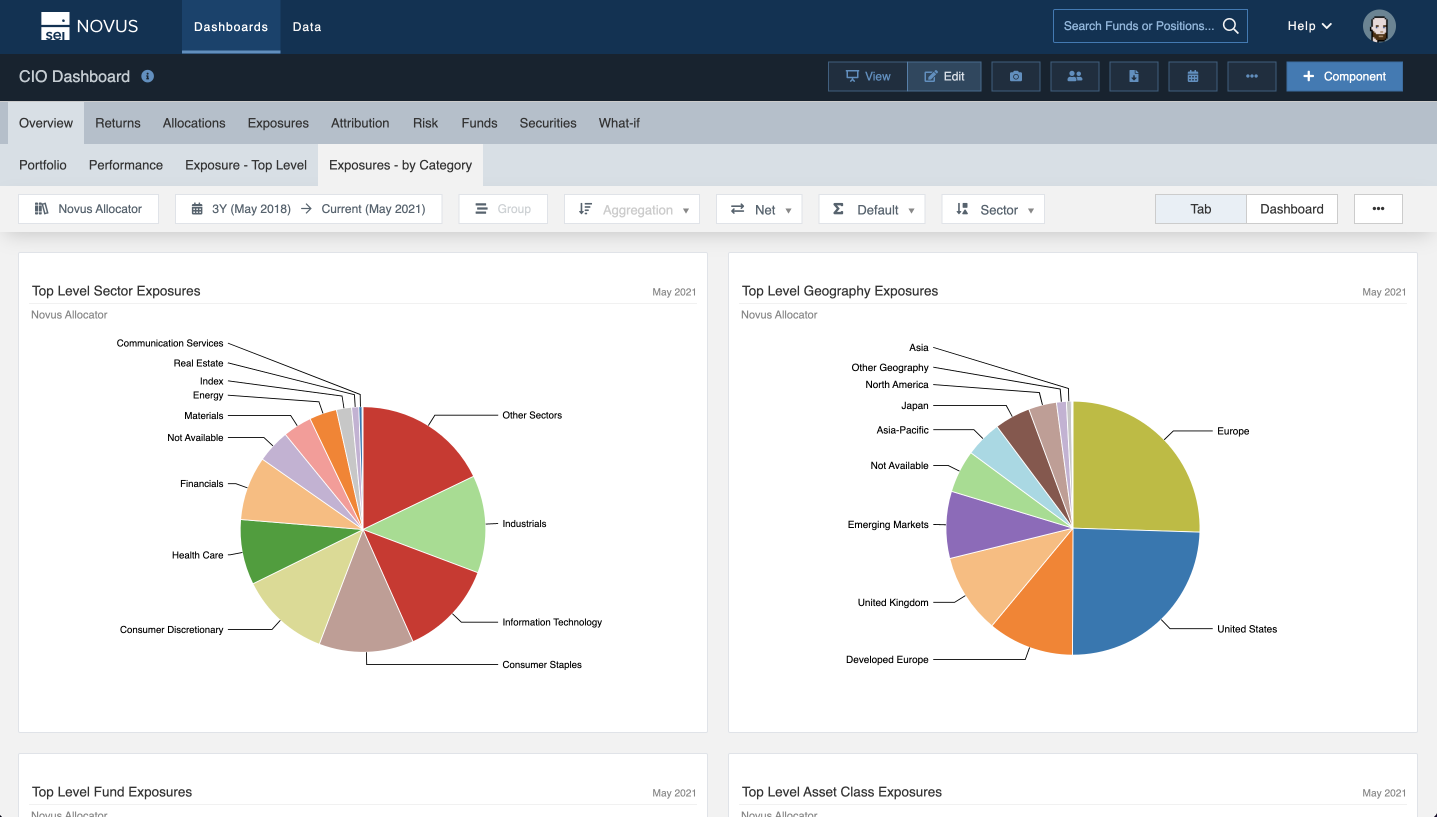Open the Net exposure dropdown
1437x817 pixels.
tap(759, 209)
